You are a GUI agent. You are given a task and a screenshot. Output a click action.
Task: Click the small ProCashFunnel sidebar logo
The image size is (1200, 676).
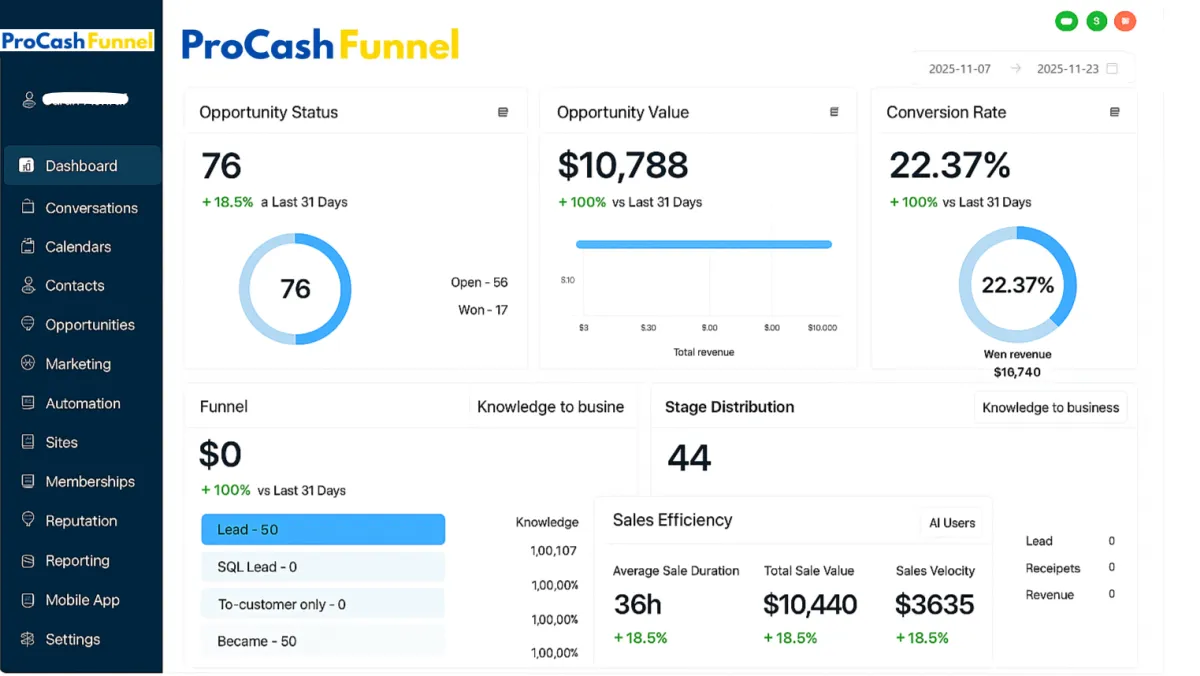point(77,41)
